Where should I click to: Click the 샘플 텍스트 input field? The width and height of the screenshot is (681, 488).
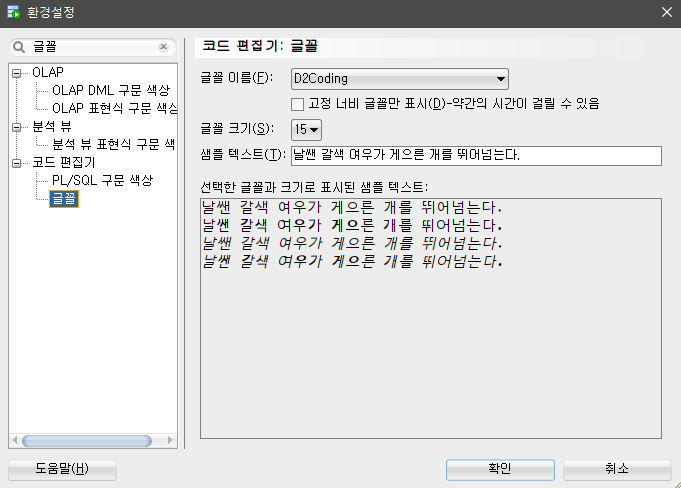(476, 155)
